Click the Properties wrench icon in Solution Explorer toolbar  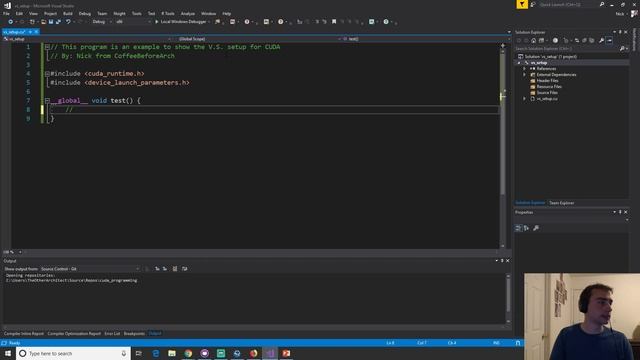tap(601, 40)
